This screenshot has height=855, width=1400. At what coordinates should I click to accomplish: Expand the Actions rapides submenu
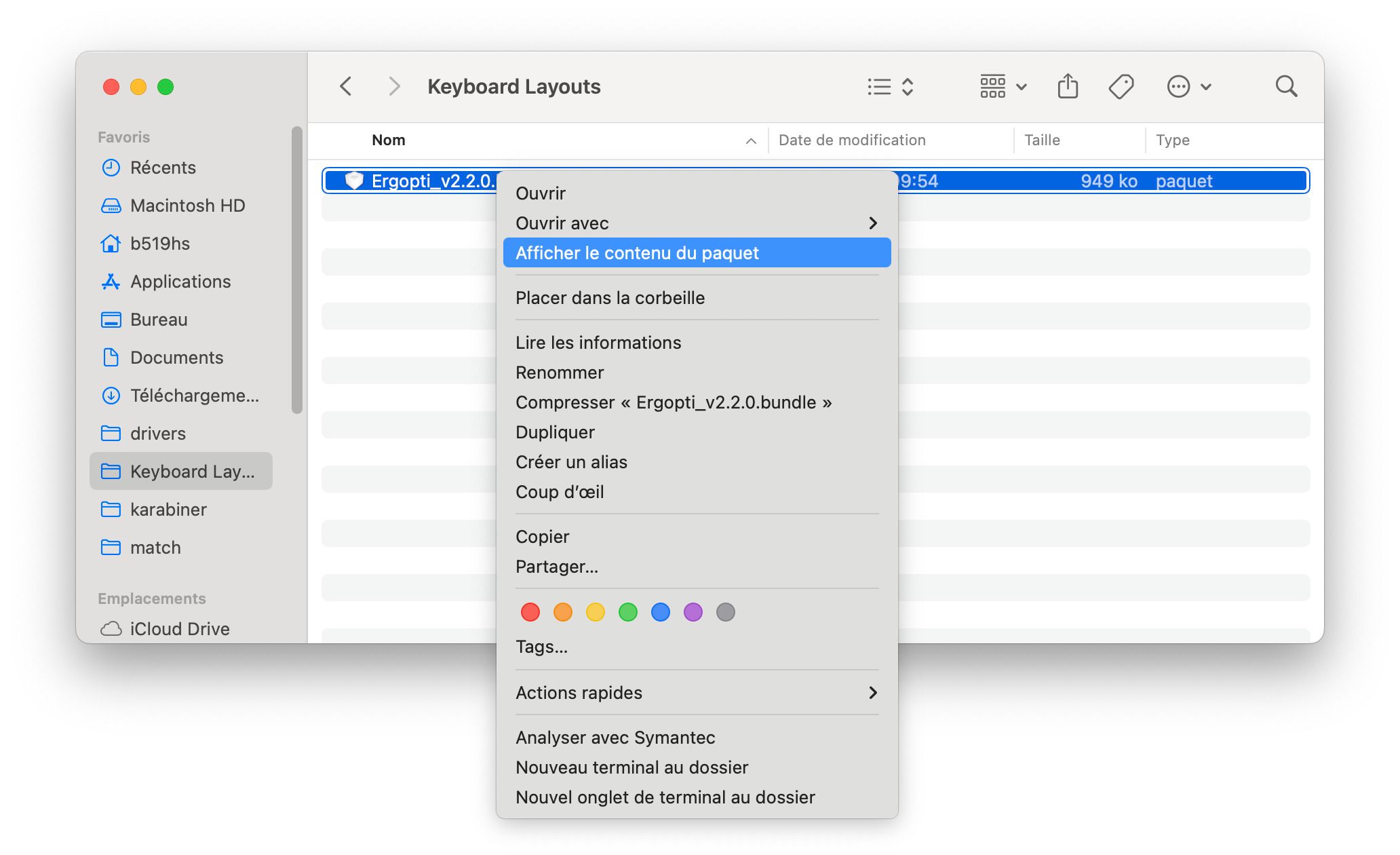tap(697, 693)
